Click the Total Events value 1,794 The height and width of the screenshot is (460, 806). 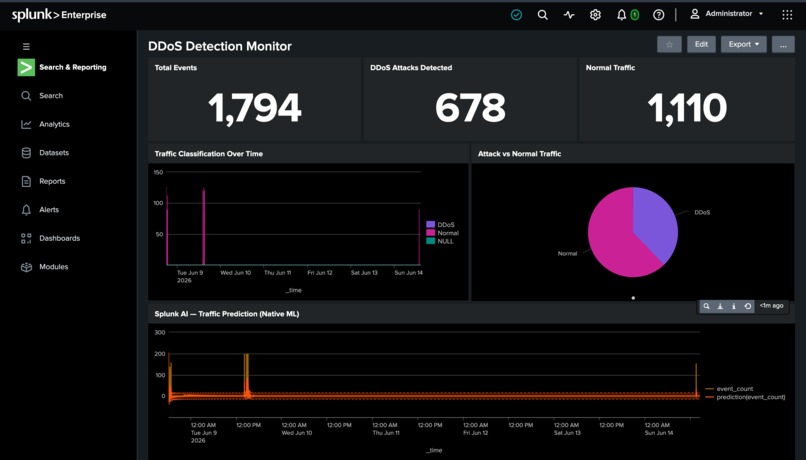[254, 108]
